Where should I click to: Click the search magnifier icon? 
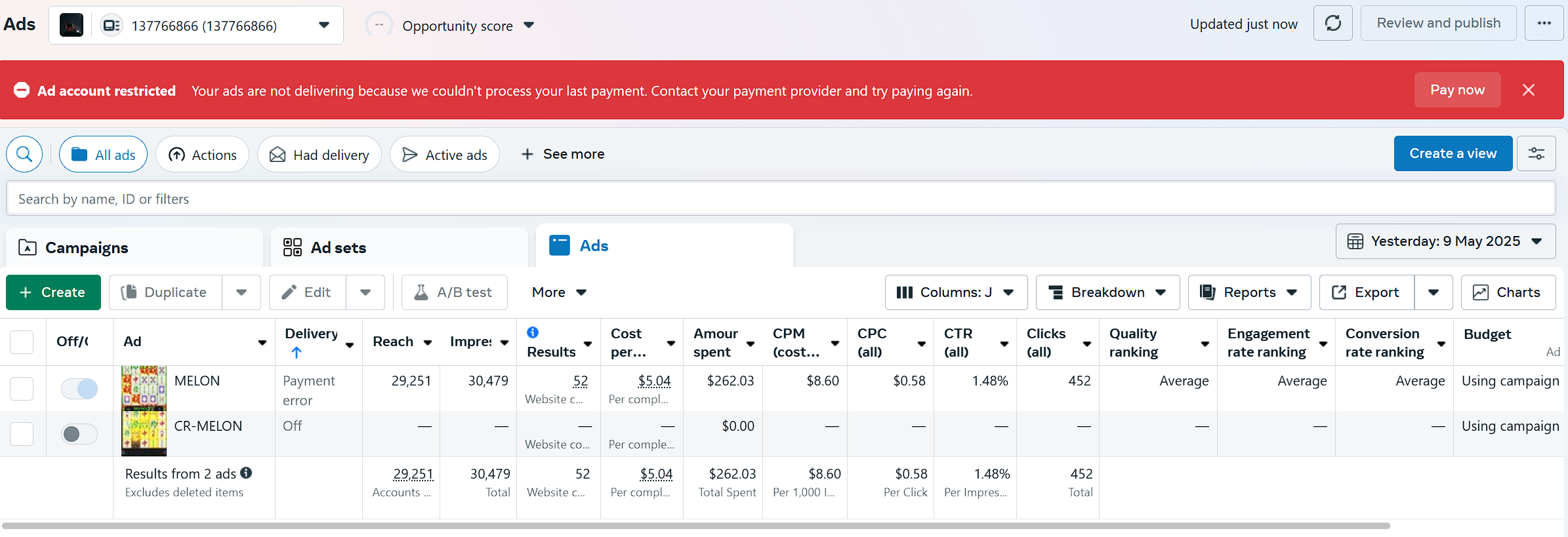click(24, 154)
